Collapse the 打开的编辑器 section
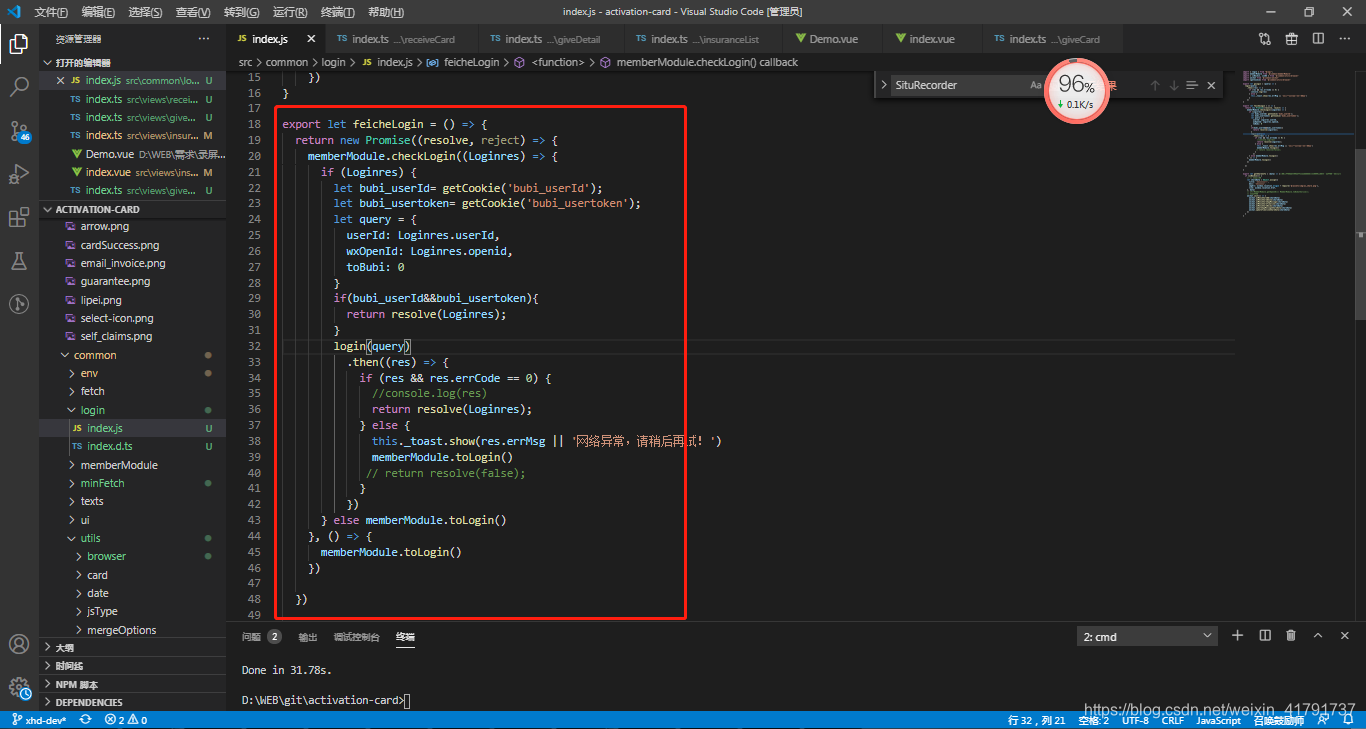This screenshot has width=1366, height=729. 132,62
